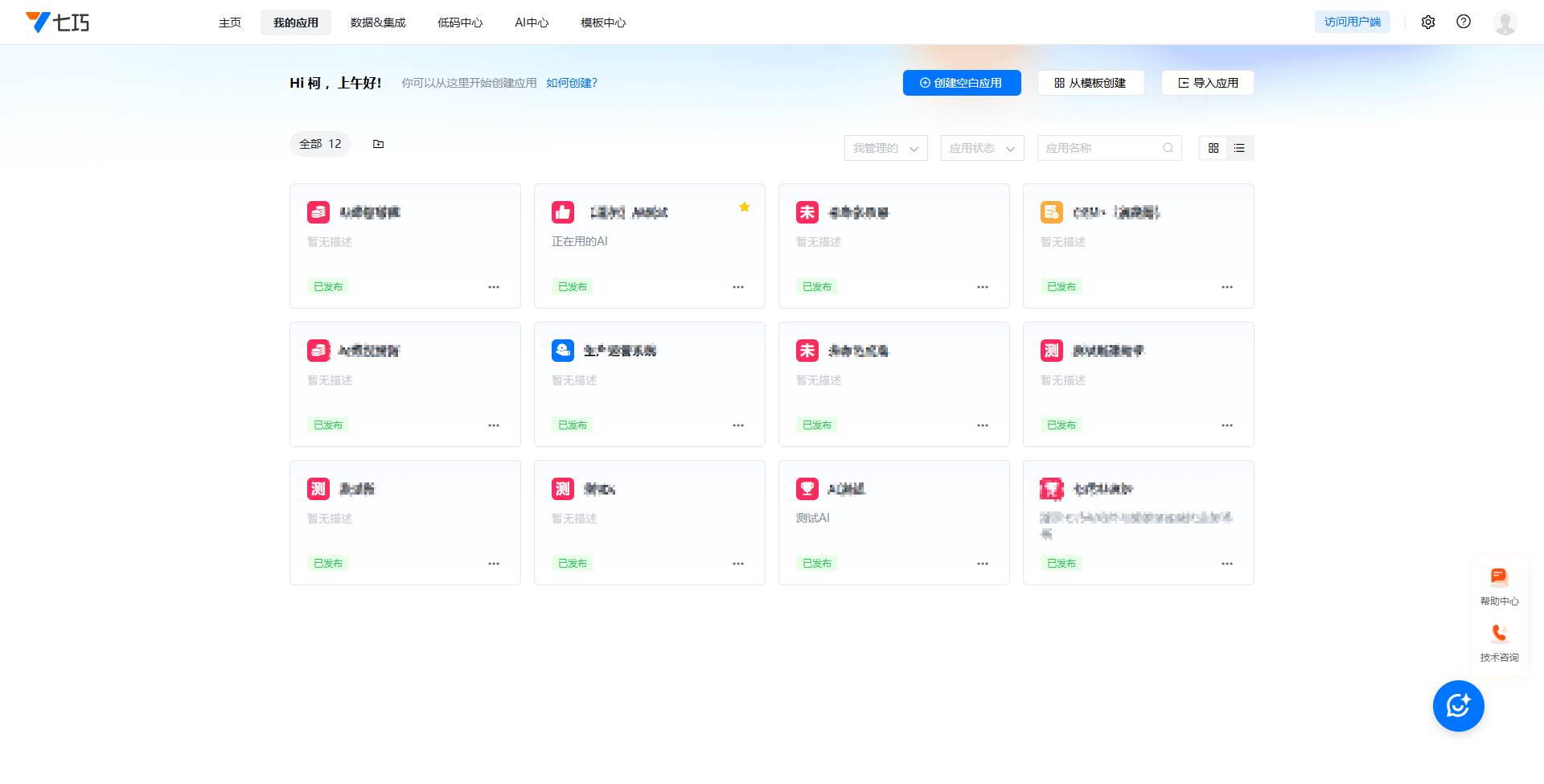
Task: Click the new folder icon beside 全部
Action: tap(378, 144)
